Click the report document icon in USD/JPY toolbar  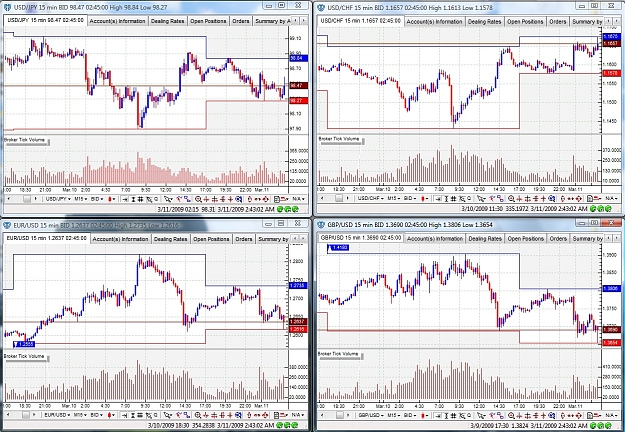click(x=277, y=199)
